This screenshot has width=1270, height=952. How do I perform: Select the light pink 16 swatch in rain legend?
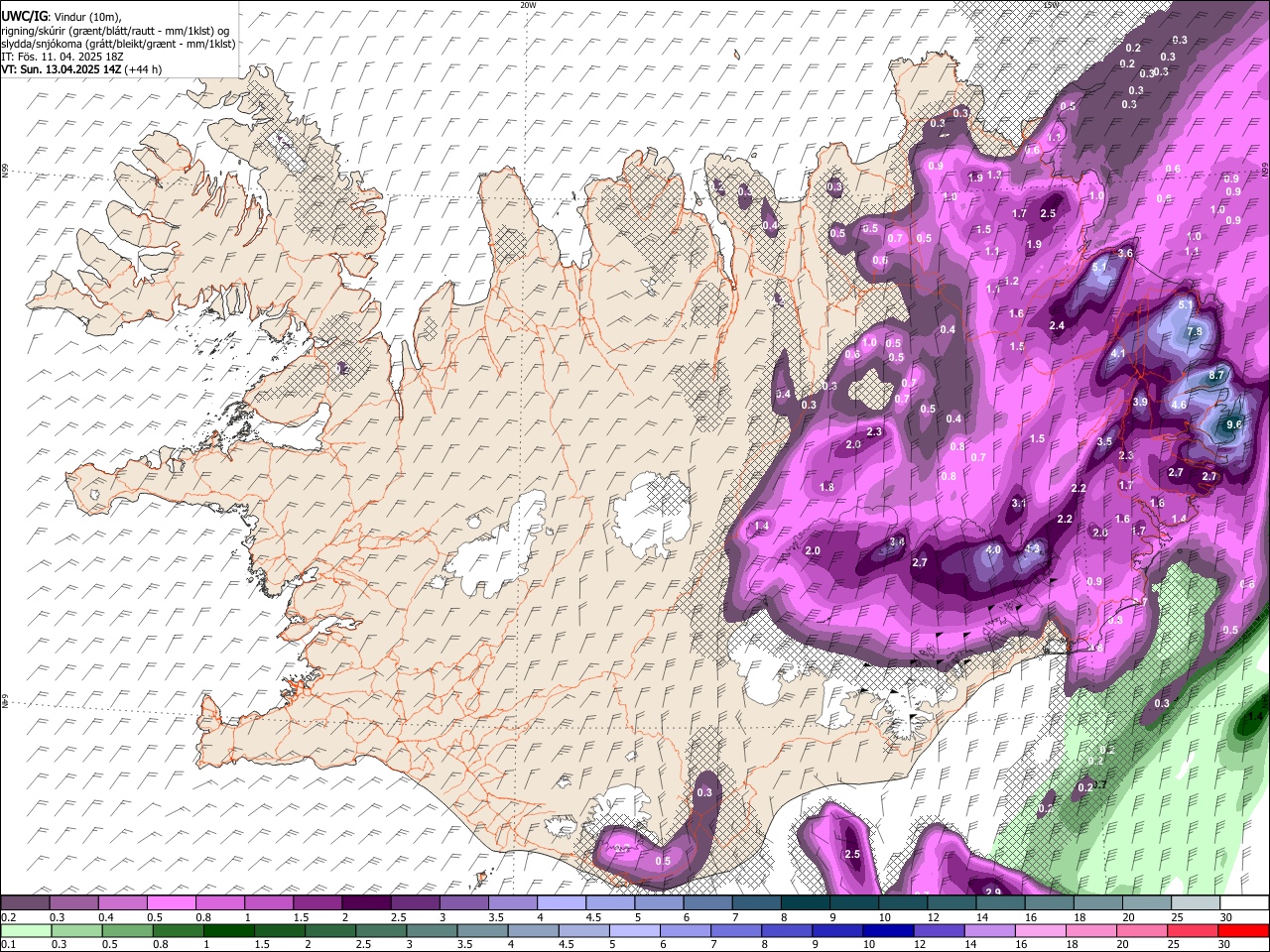pyautogui.click(x=1040, y=930)
